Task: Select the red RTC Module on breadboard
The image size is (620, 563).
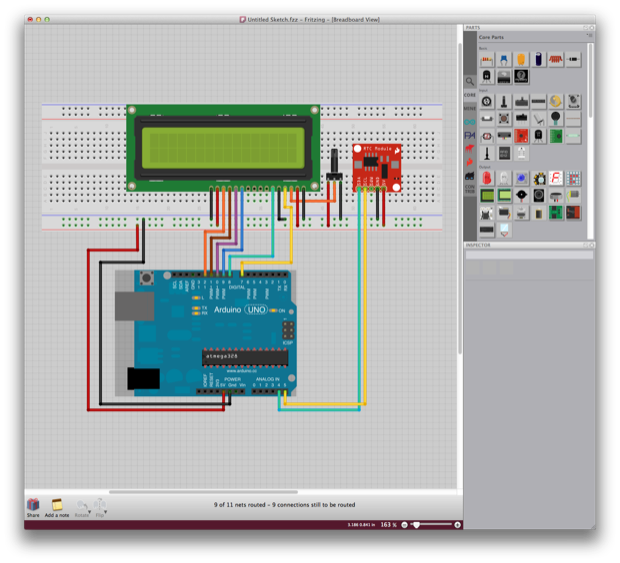Action: pyautogui.click(x=377, y=168)
